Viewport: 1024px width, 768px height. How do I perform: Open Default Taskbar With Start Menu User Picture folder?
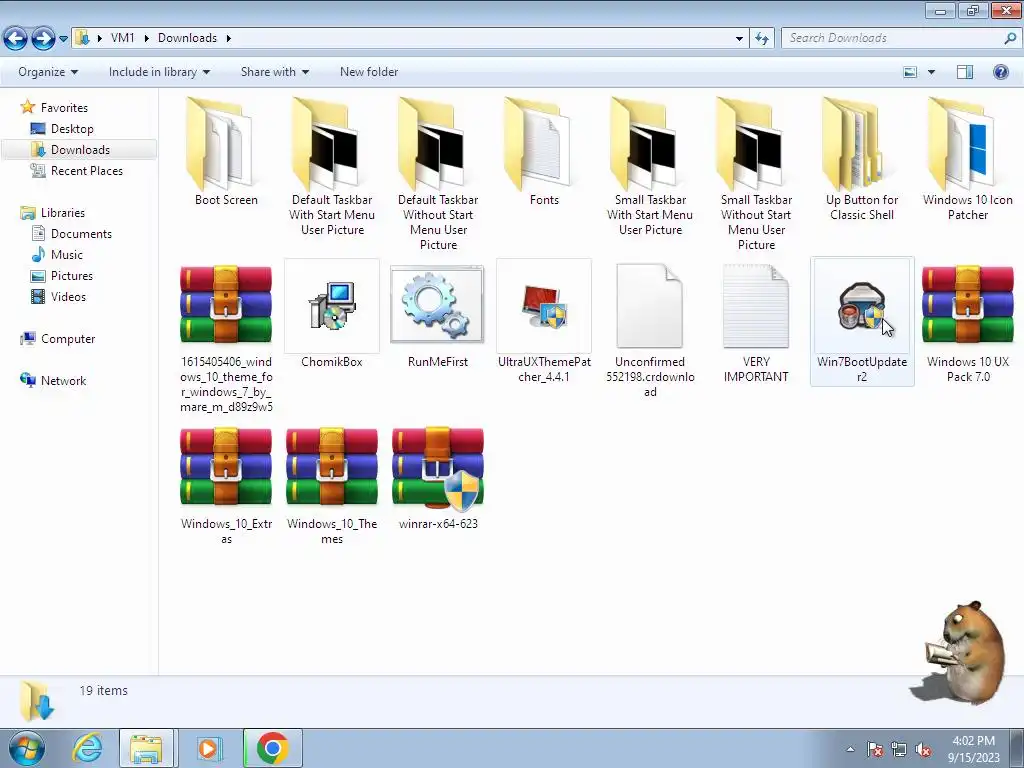click(332, 167)
